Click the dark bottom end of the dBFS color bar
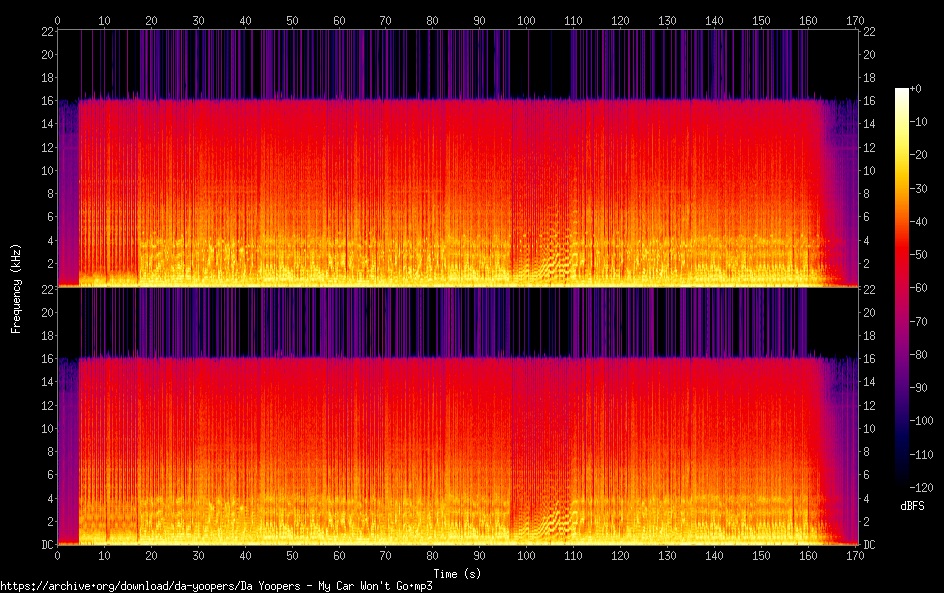 [x=902, y=482]
